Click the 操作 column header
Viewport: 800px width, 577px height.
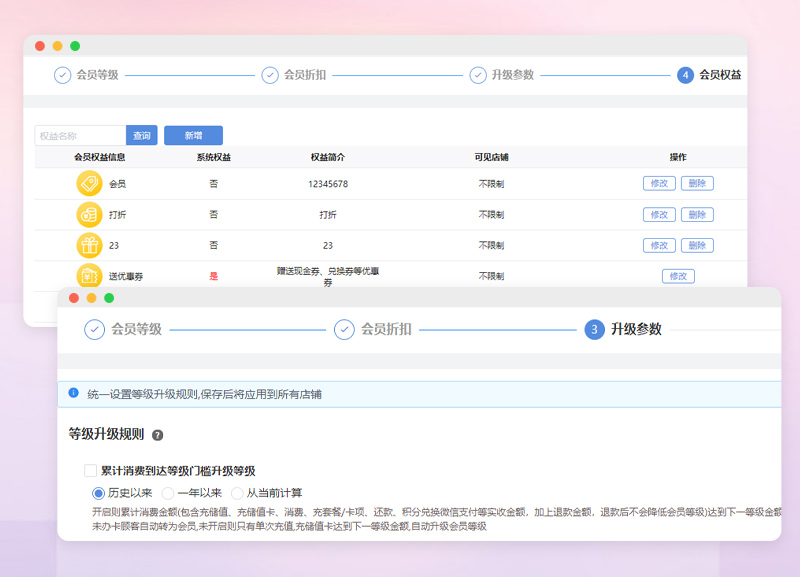[x=678, y=157]
